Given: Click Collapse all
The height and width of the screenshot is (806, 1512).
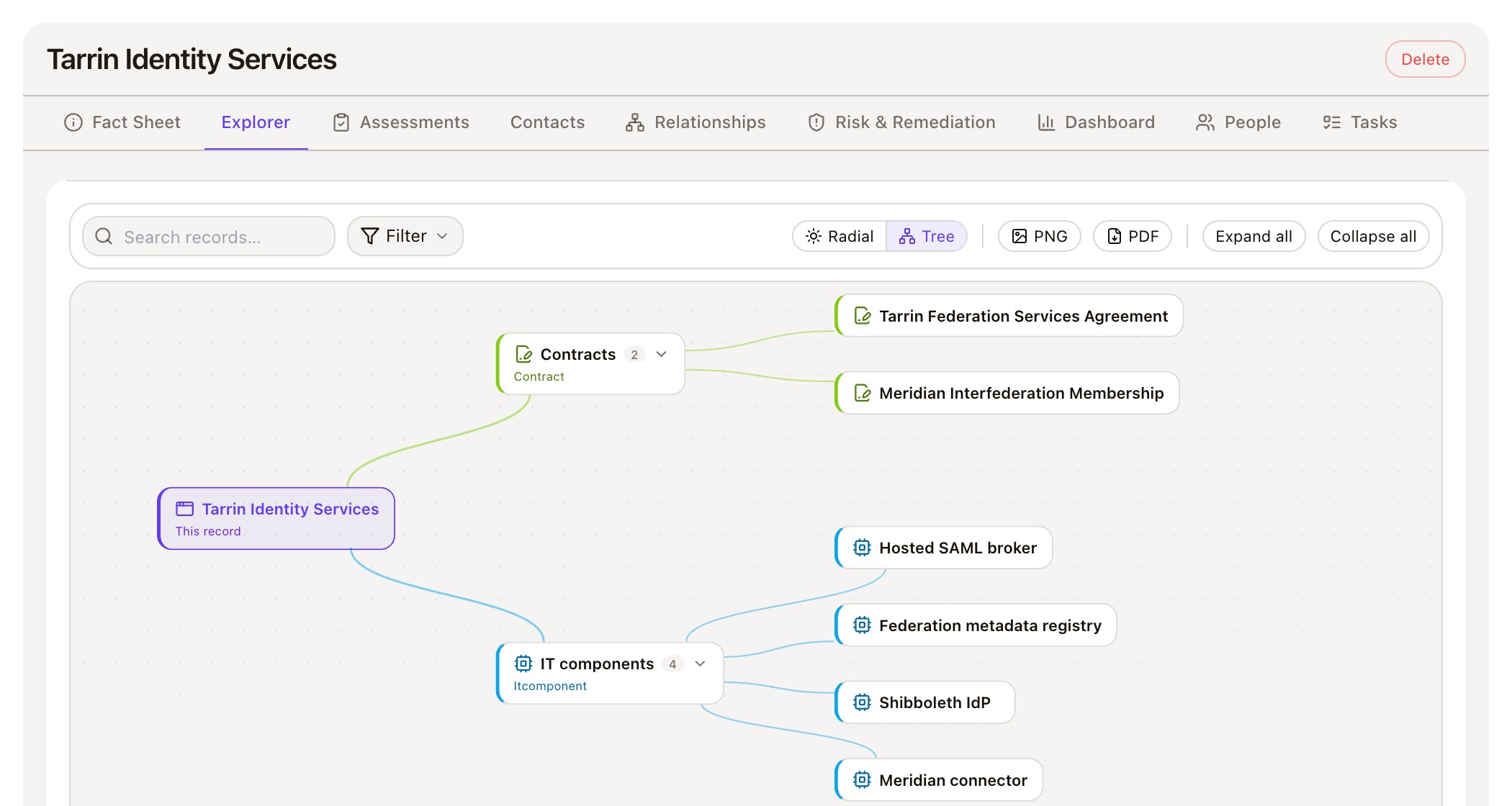Looking at the screenshot, I should click(1373, 236).
